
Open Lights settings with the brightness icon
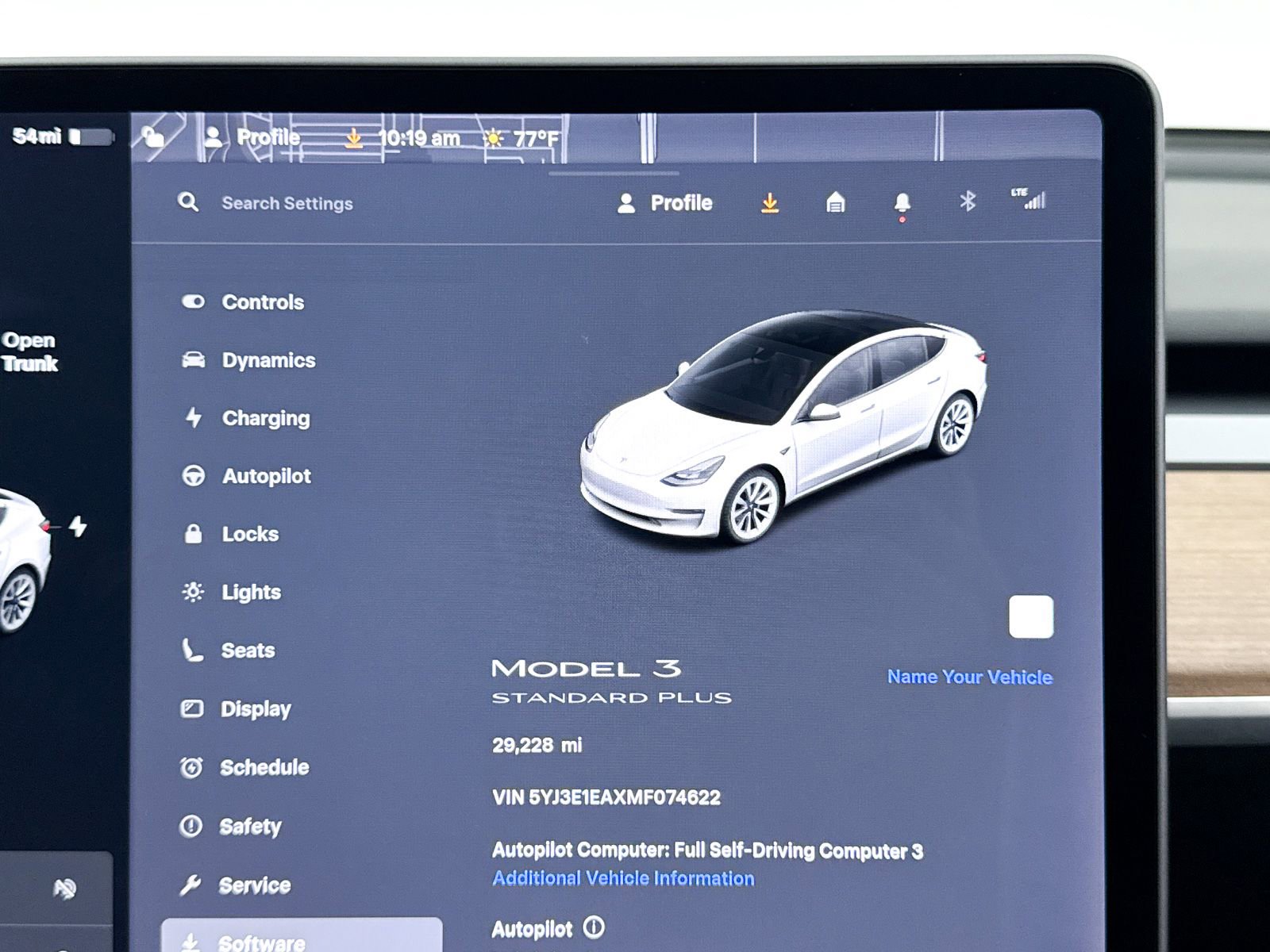pyautogui.click(x=191, y=592)
